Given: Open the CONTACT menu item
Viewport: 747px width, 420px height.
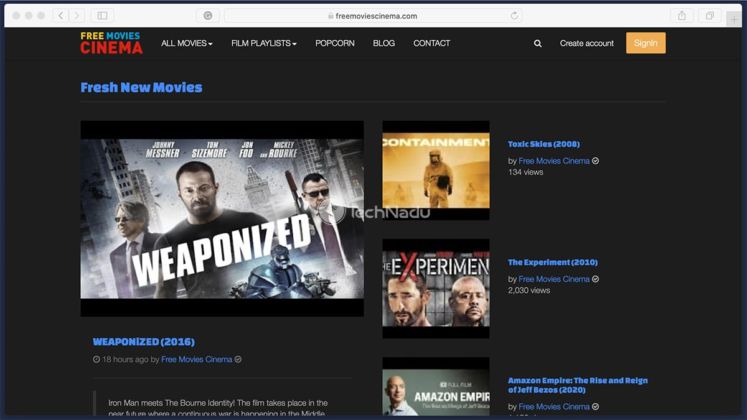Looking at the screenshot, I should tap(431, 43).
